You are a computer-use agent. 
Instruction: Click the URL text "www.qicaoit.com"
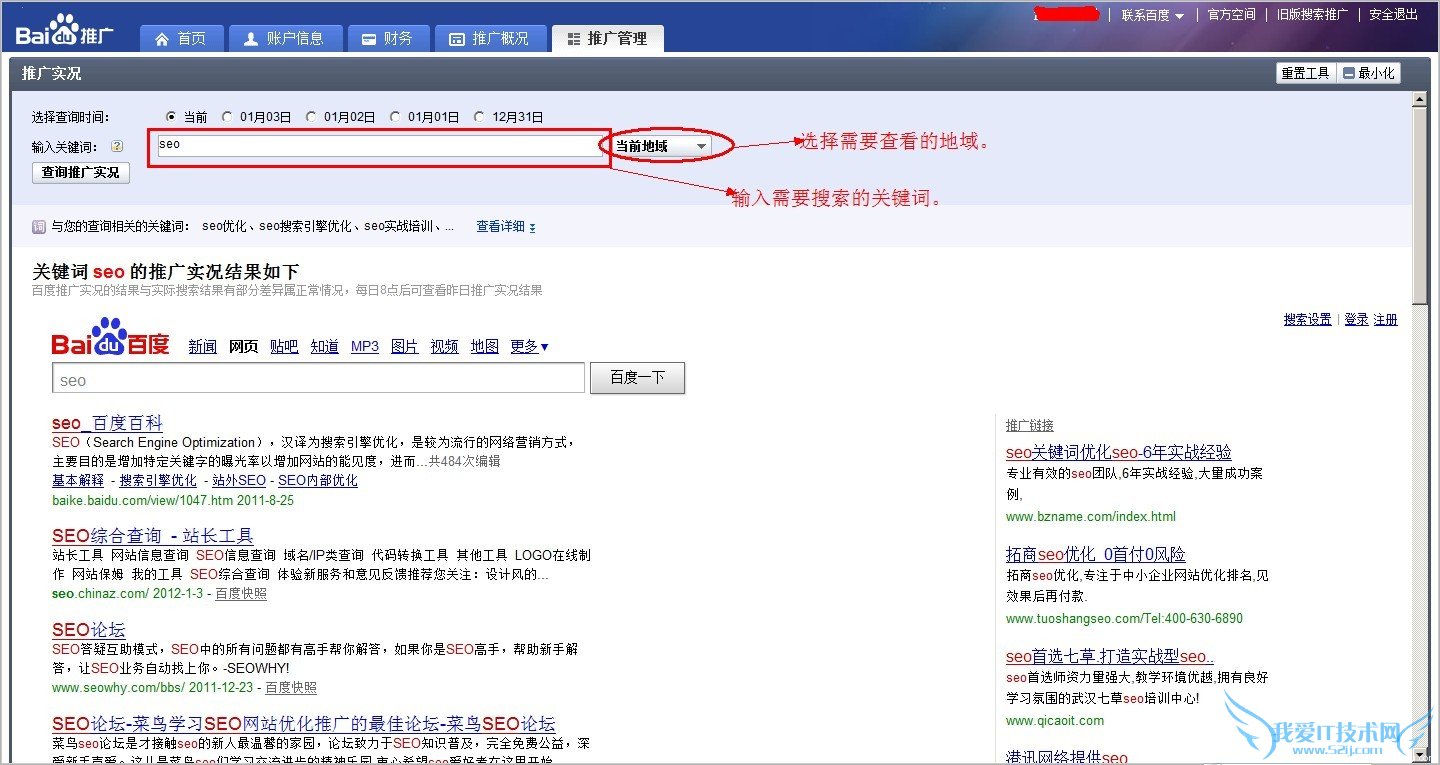point(1055,721)
